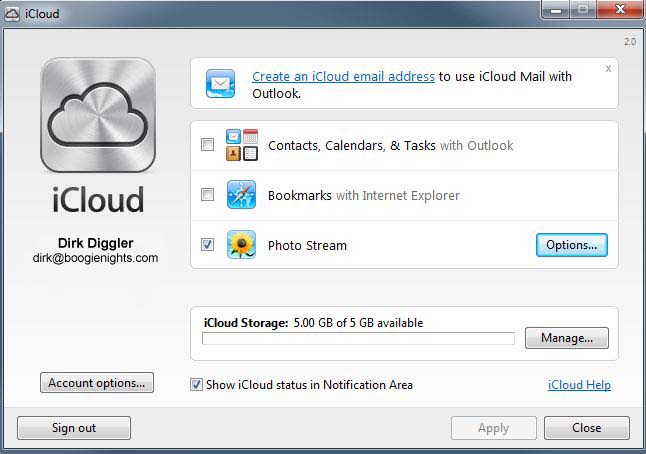The image size is (646, 454).
Task: Toggle Show iCloud status in Notification Area
Action: [x=196, y=385]
